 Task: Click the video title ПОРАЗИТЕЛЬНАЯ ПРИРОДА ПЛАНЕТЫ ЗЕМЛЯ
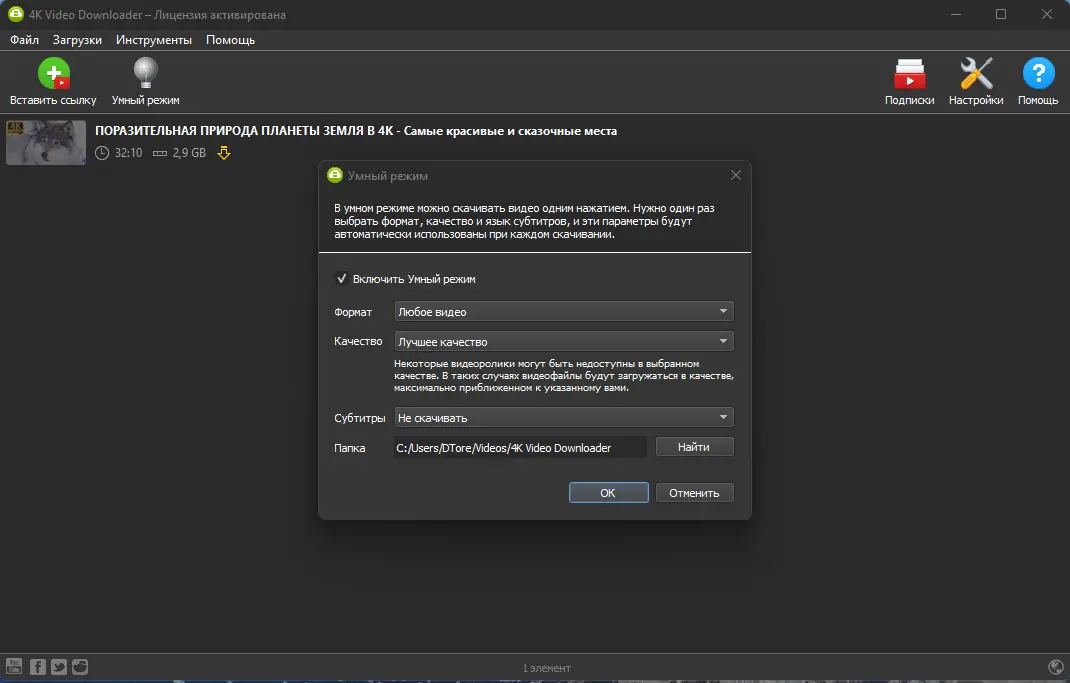(356, 131)
